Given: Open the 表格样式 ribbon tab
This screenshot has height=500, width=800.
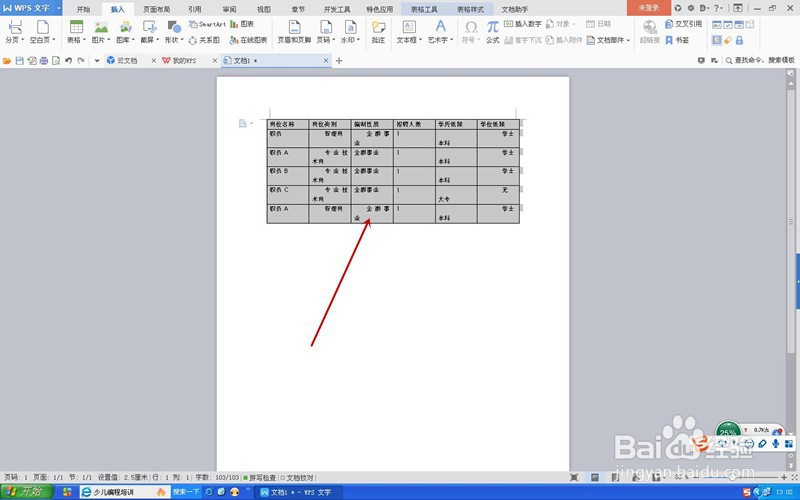Looking at the screenshot, I should pyautogui.click(x=470, y=9).
